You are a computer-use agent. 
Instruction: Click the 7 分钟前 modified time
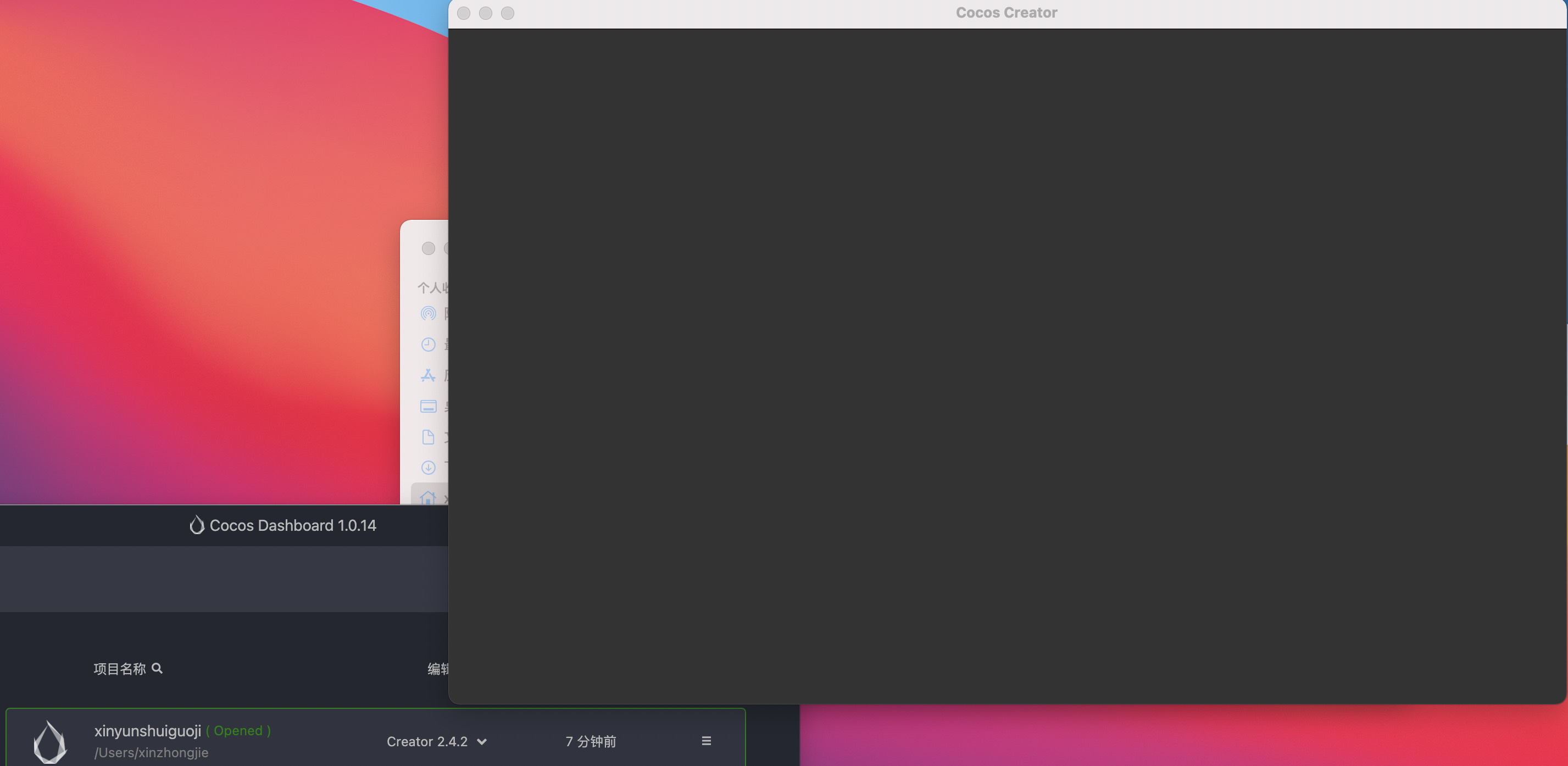[591, 742]
